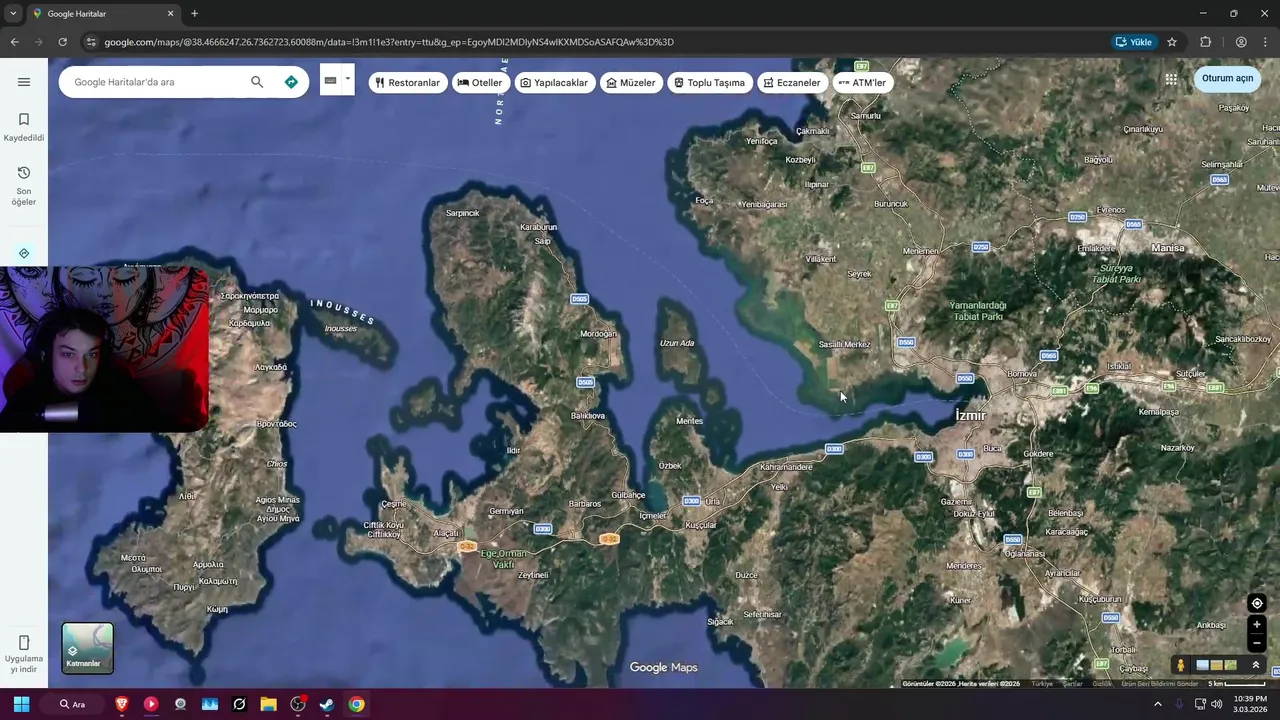Open the Chrome three-dot menu
The height and width of the screenshot is (720, 1280).
pyautogui.click(x=1266, y=42)
